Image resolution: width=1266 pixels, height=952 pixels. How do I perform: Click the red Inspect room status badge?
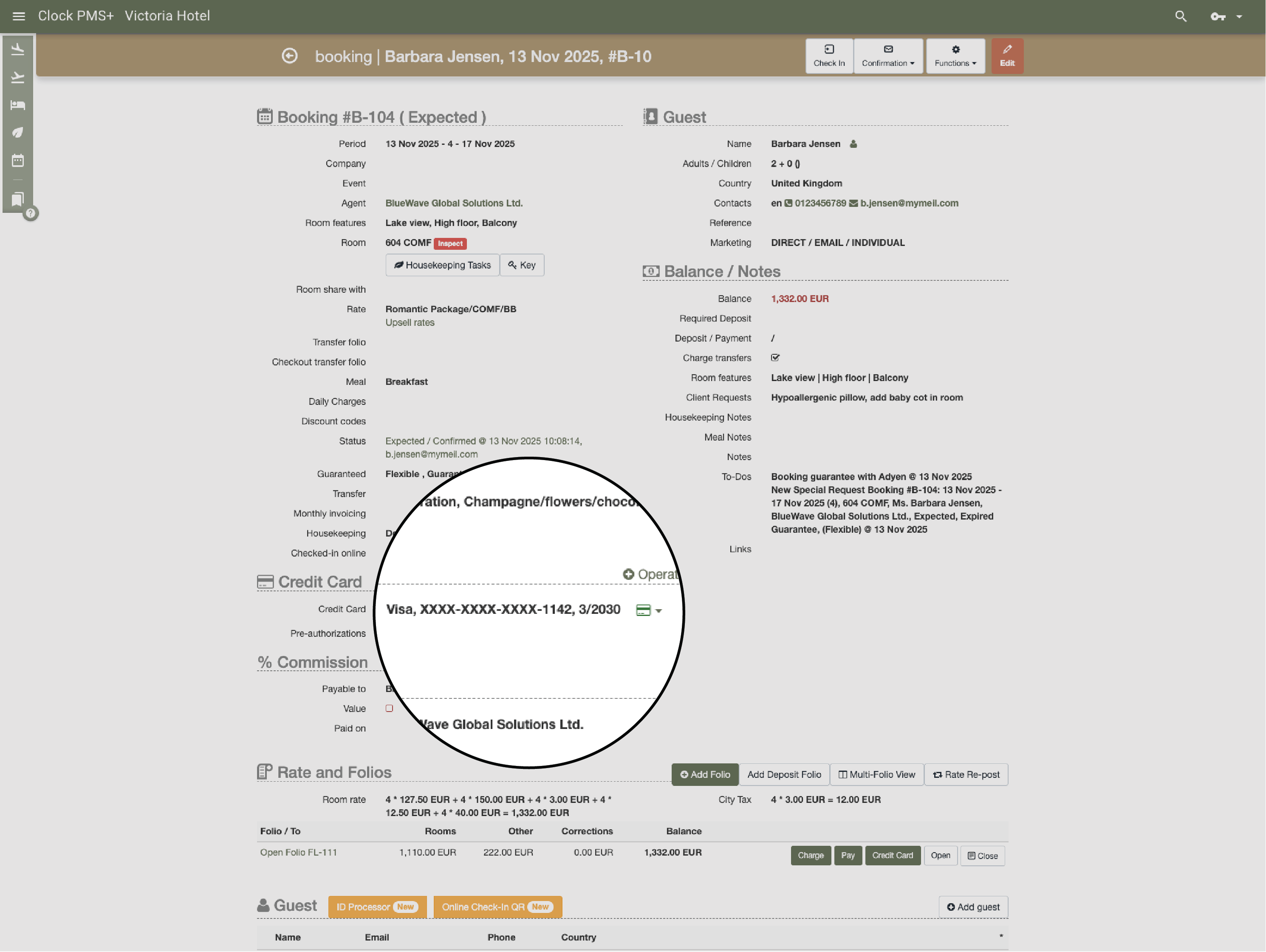(450, 243)
